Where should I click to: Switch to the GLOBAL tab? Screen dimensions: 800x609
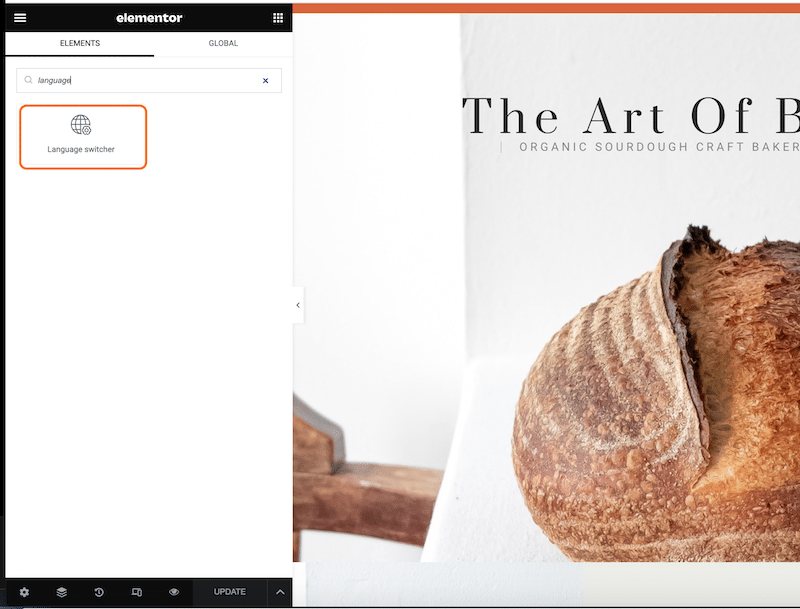pyautogui.click(x=223, y=43)
